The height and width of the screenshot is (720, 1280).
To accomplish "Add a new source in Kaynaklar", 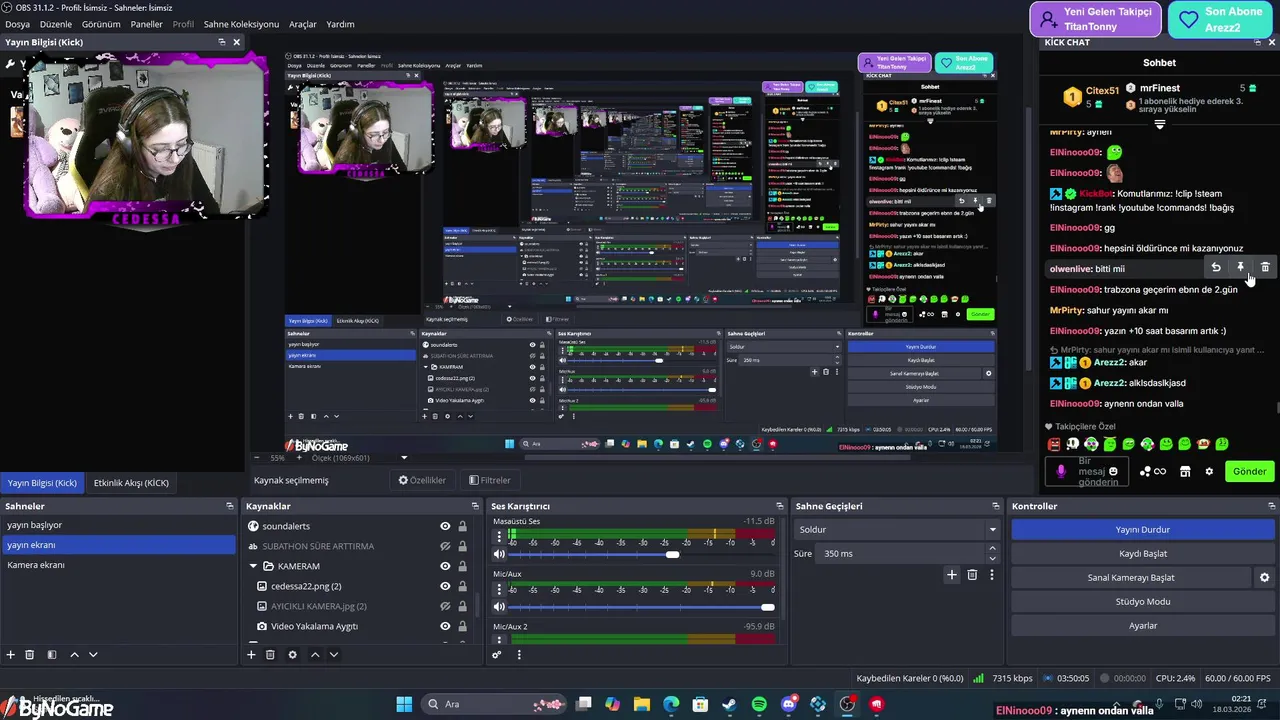I will point(251,654).
